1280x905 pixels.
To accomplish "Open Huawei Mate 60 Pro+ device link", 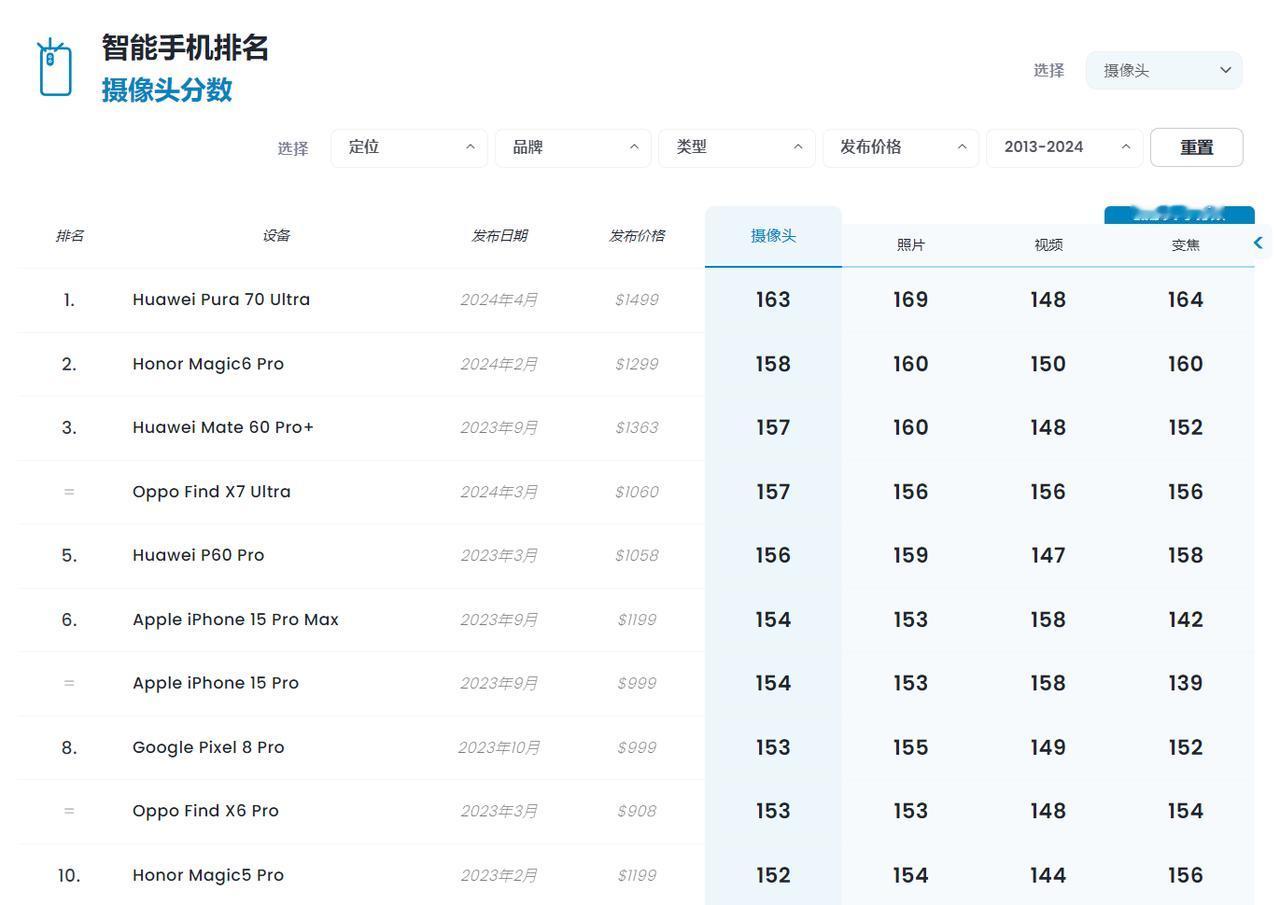I will click(x=223, y=427).
